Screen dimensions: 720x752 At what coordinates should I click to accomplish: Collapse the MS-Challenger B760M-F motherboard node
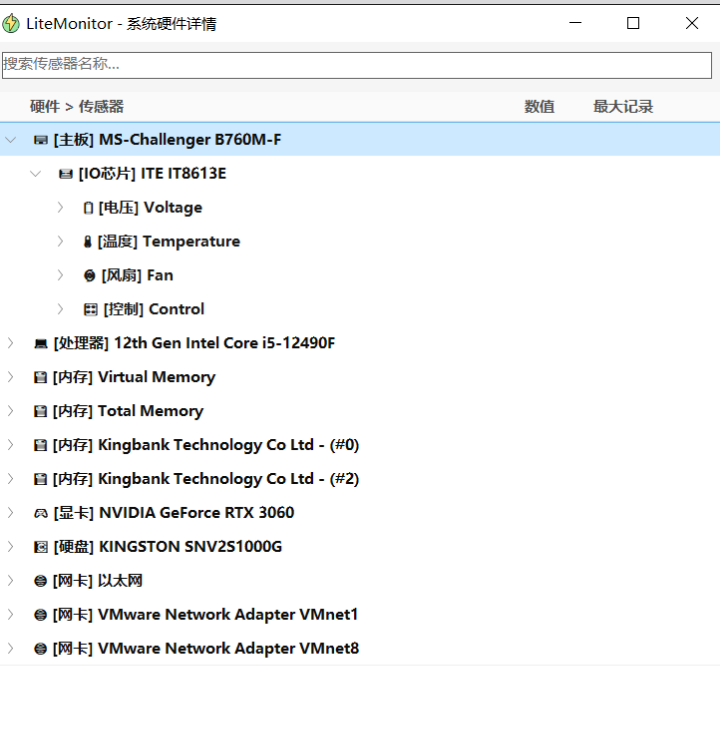pyautogui.click(x=11, y=140)
